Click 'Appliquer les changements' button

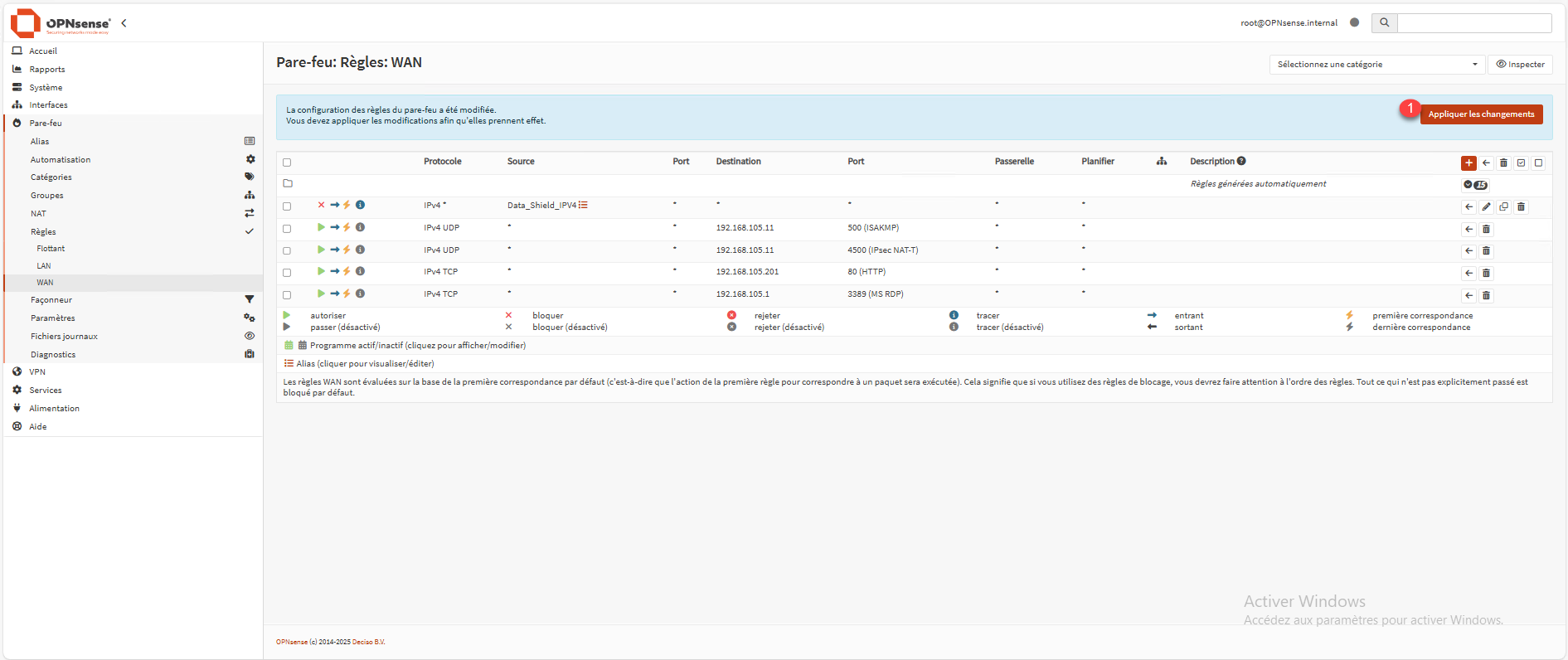[1480, 114]
